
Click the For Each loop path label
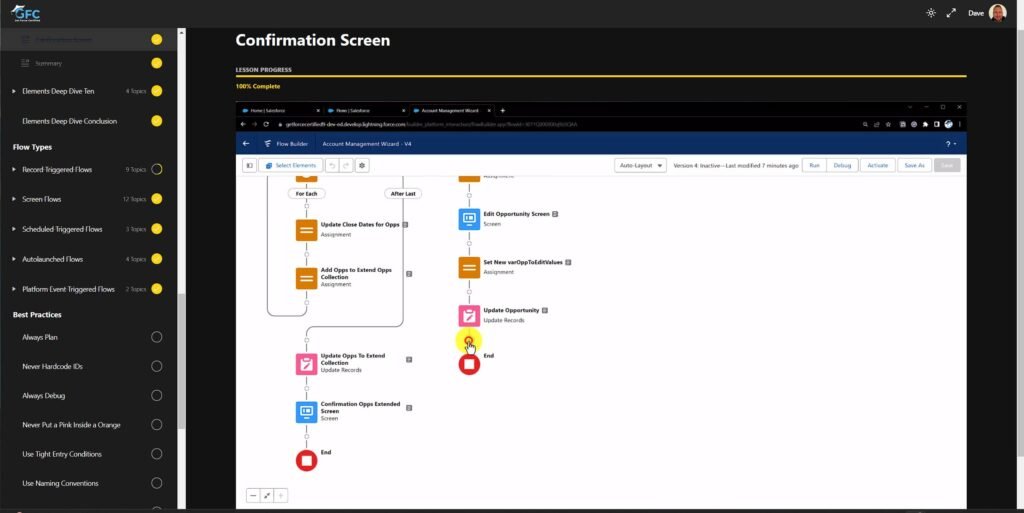coord(306,194)
